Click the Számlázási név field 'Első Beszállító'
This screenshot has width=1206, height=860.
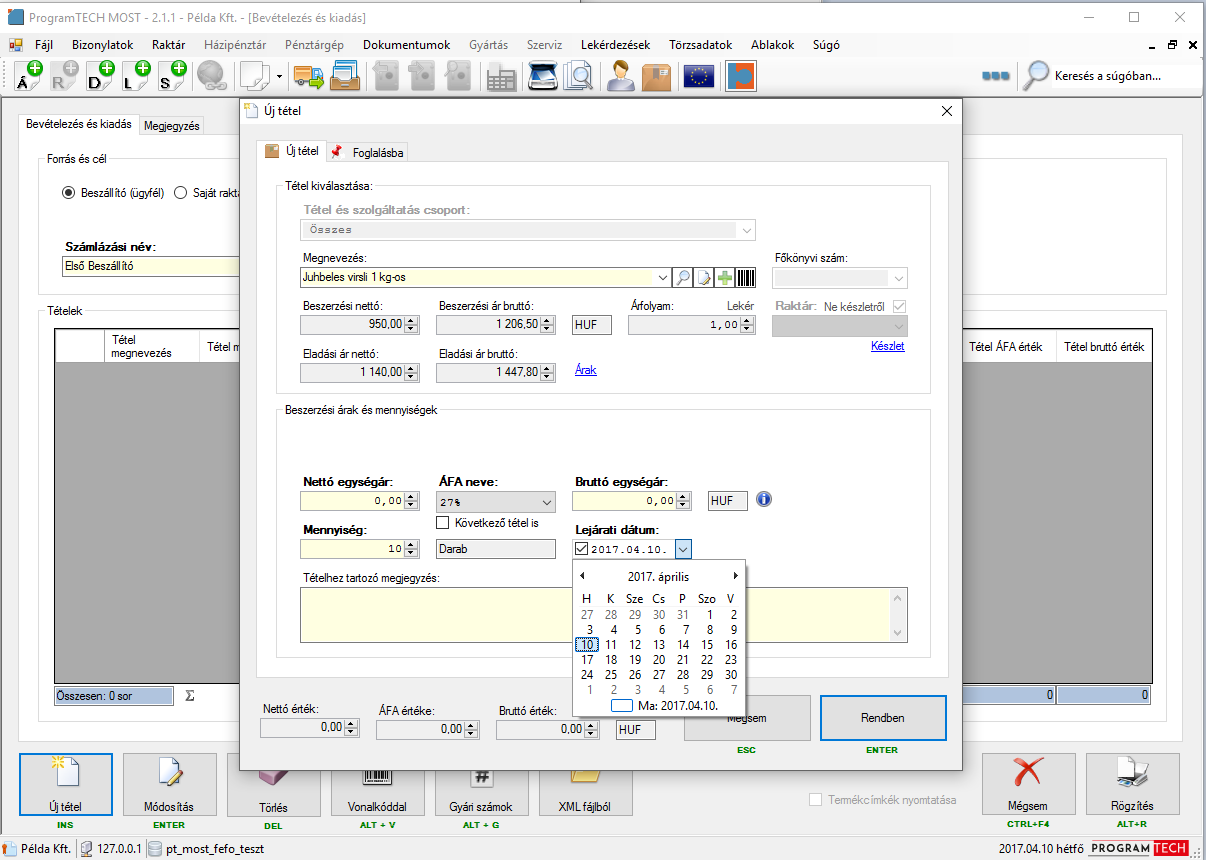[x=150, y=267]
